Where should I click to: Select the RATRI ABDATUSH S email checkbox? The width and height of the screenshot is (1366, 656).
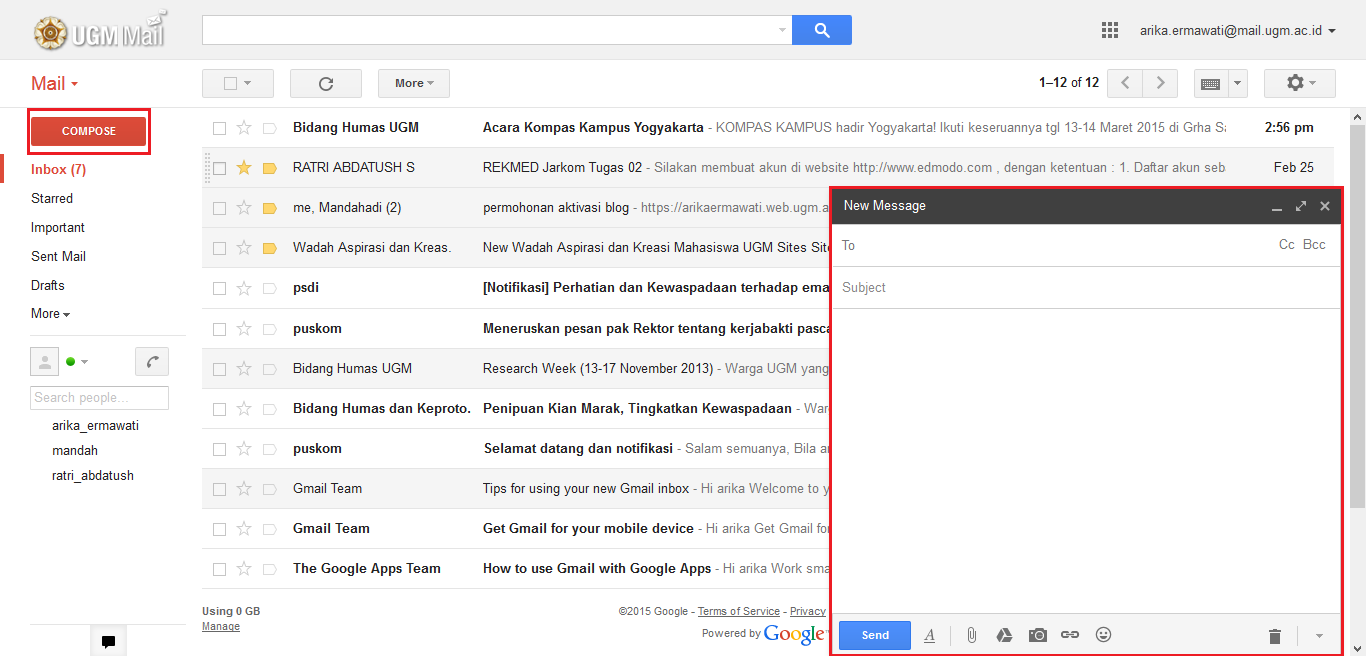(219, 168)
